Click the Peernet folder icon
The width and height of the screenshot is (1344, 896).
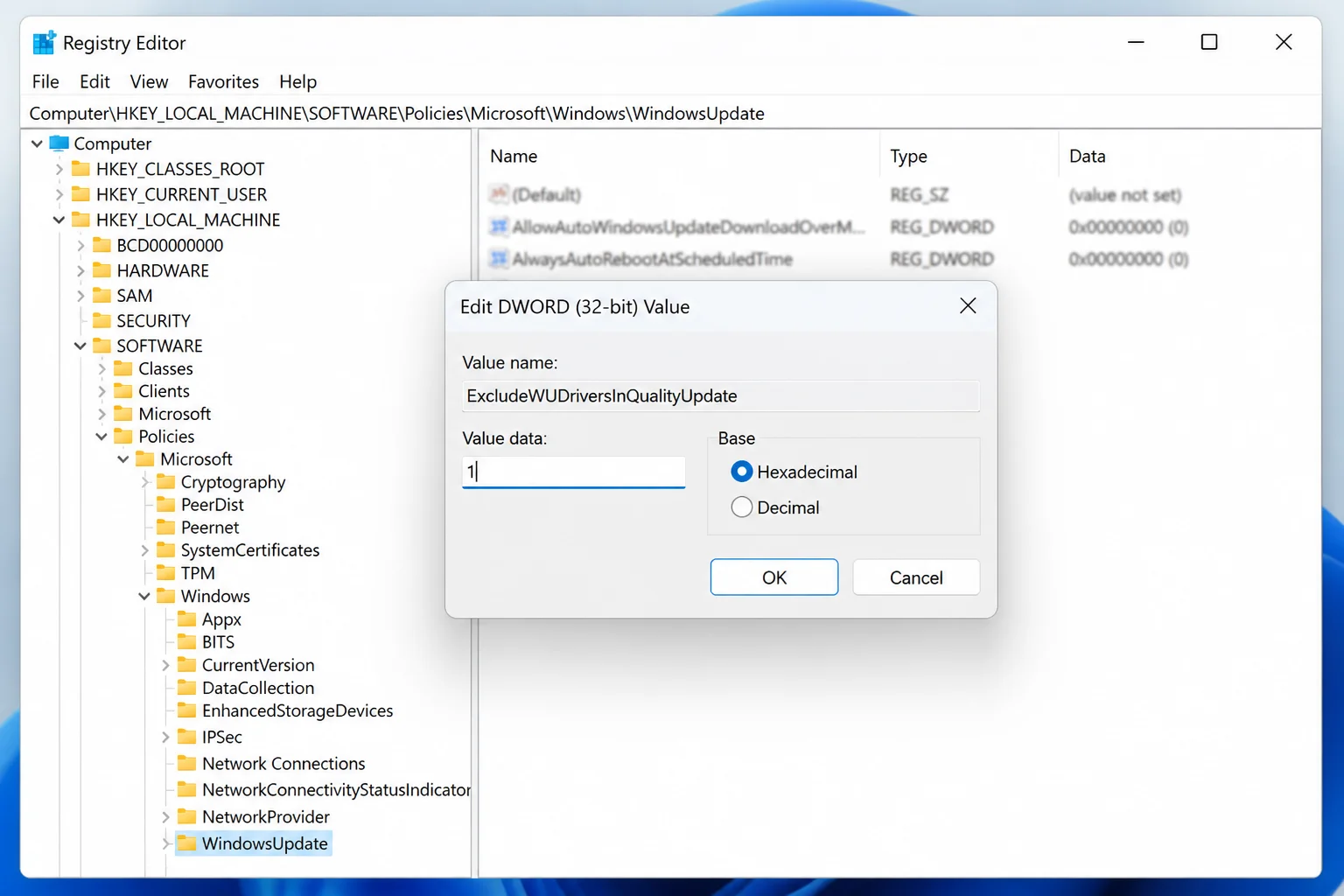165,527
